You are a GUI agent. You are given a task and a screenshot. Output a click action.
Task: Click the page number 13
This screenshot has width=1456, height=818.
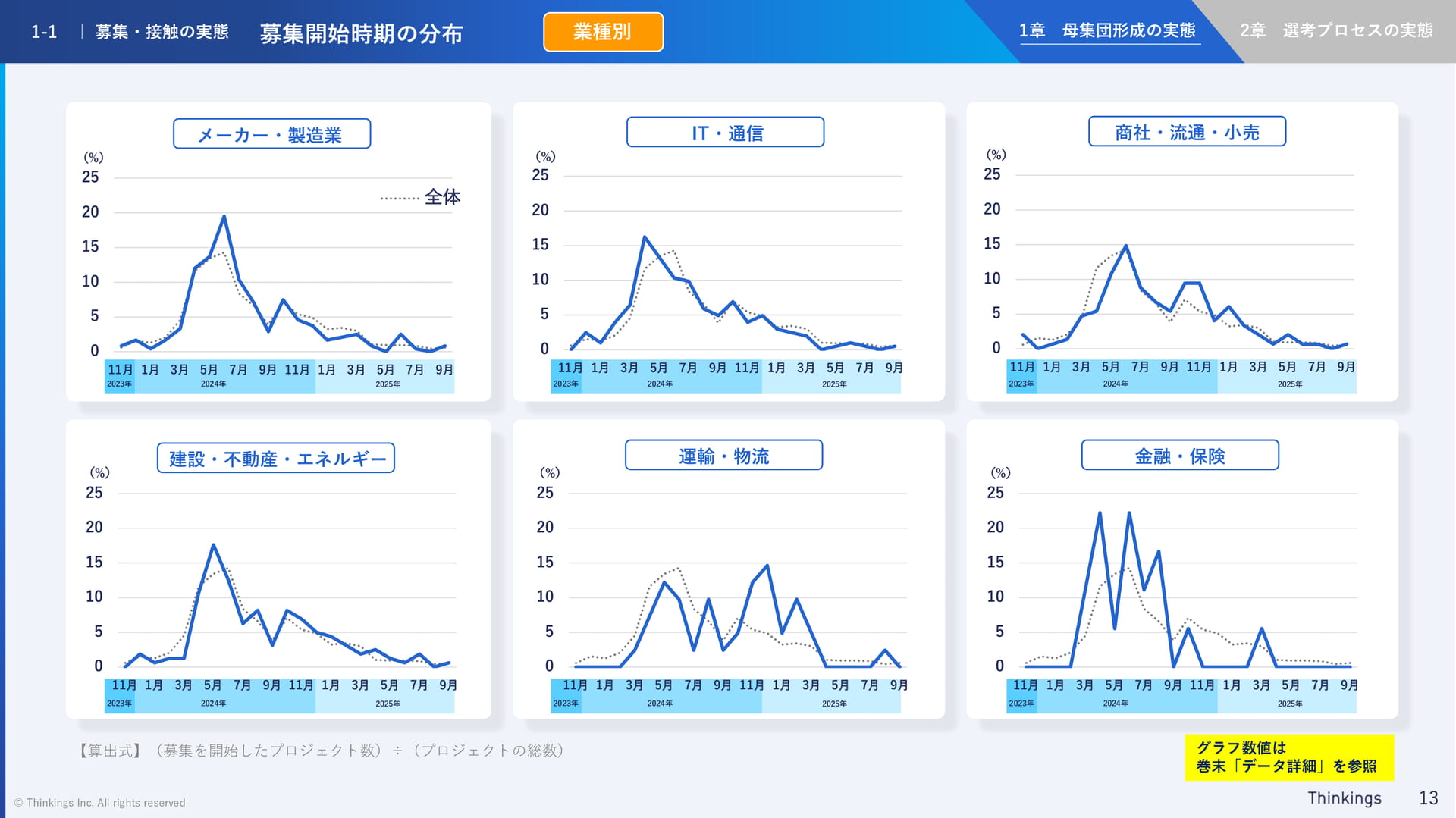[1429, 798]
